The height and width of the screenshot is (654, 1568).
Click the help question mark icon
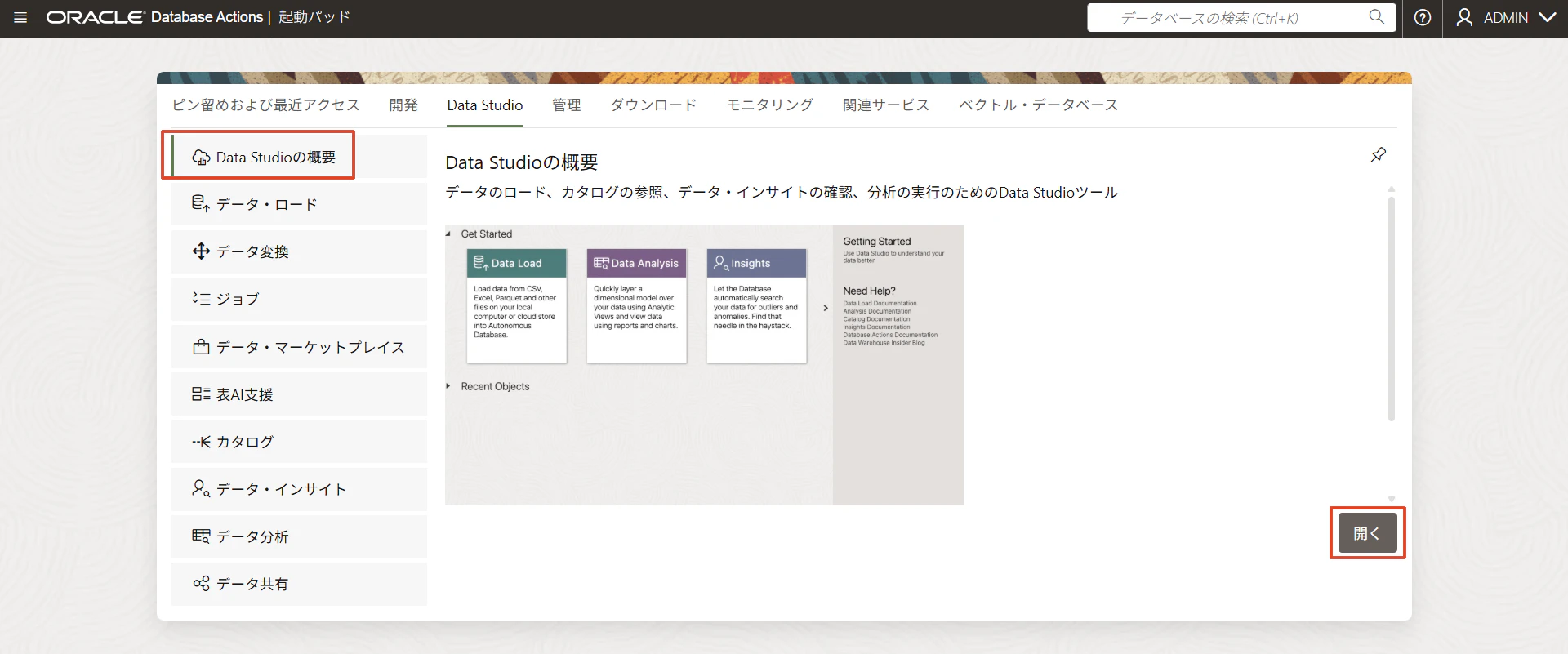coord(1423,18)
